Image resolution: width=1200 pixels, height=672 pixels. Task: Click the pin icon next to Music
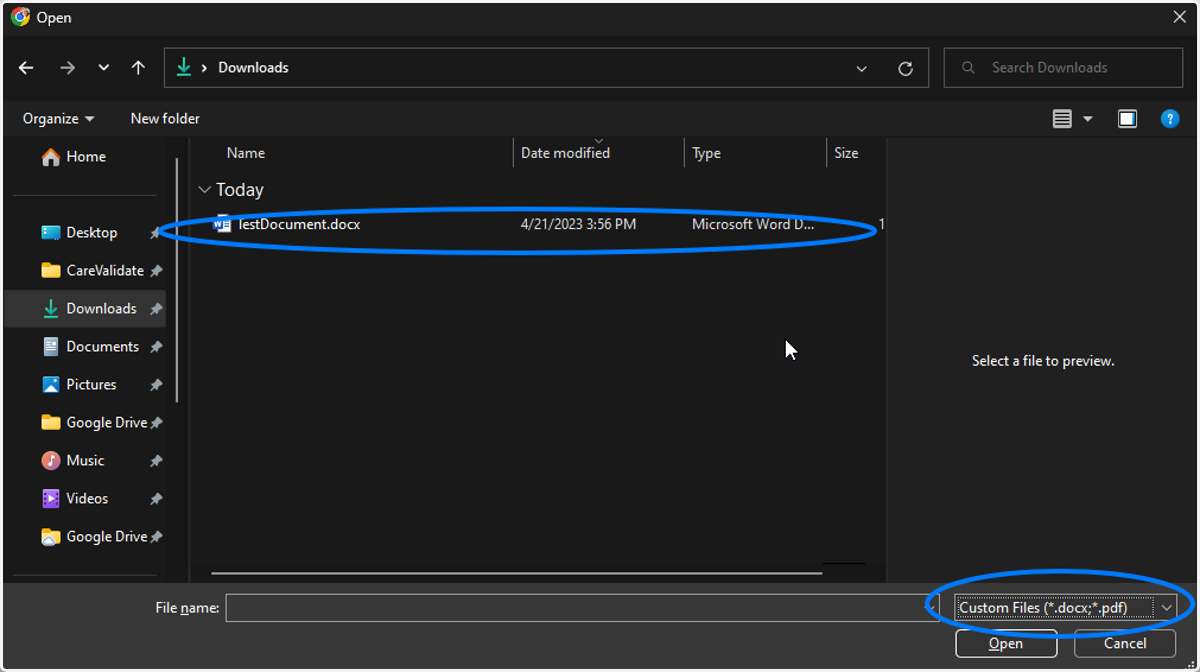(156, 461)
